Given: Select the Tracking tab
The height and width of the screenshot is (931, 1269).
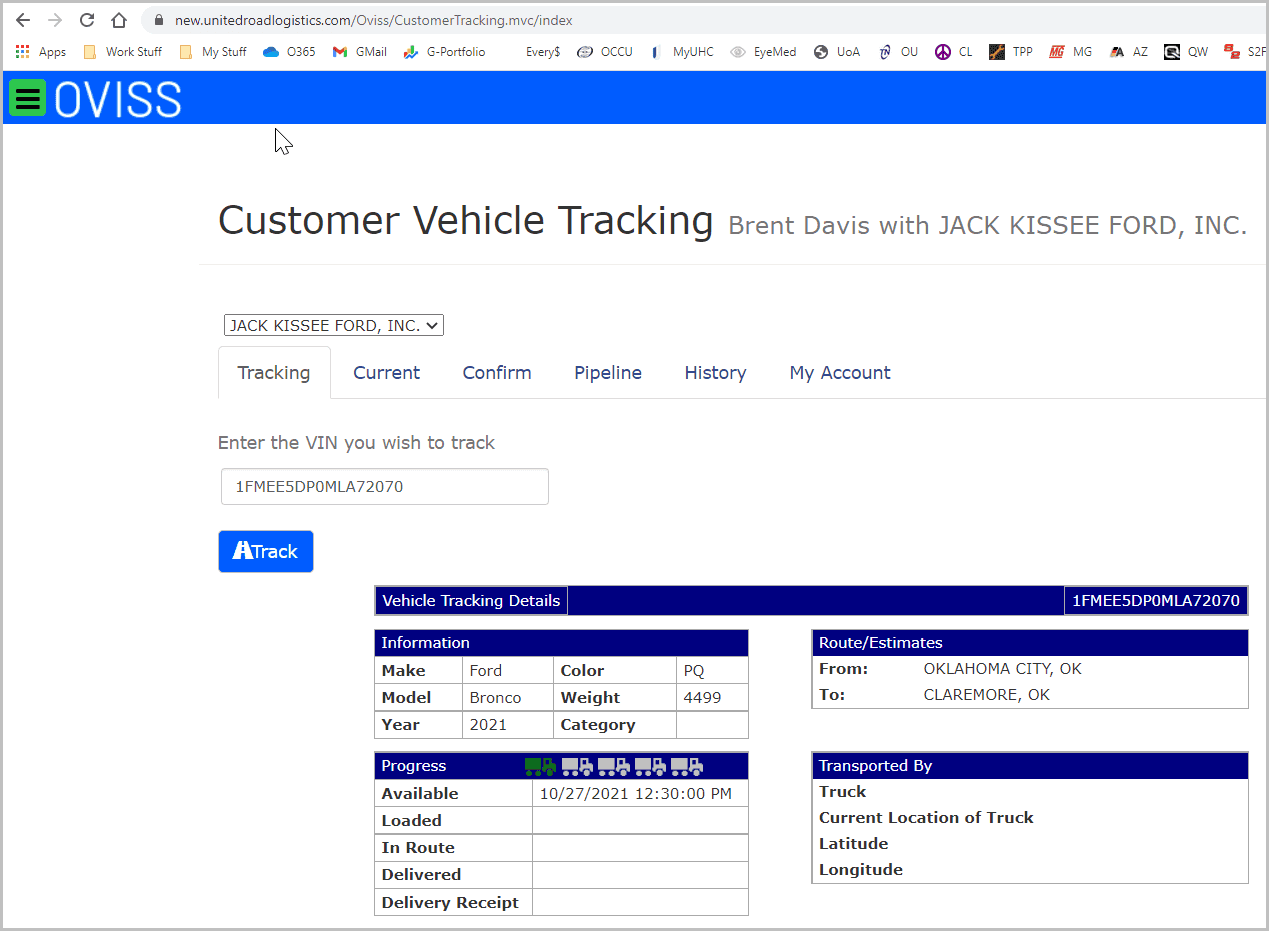Looking at the screenshot, I should pos(274,373).
